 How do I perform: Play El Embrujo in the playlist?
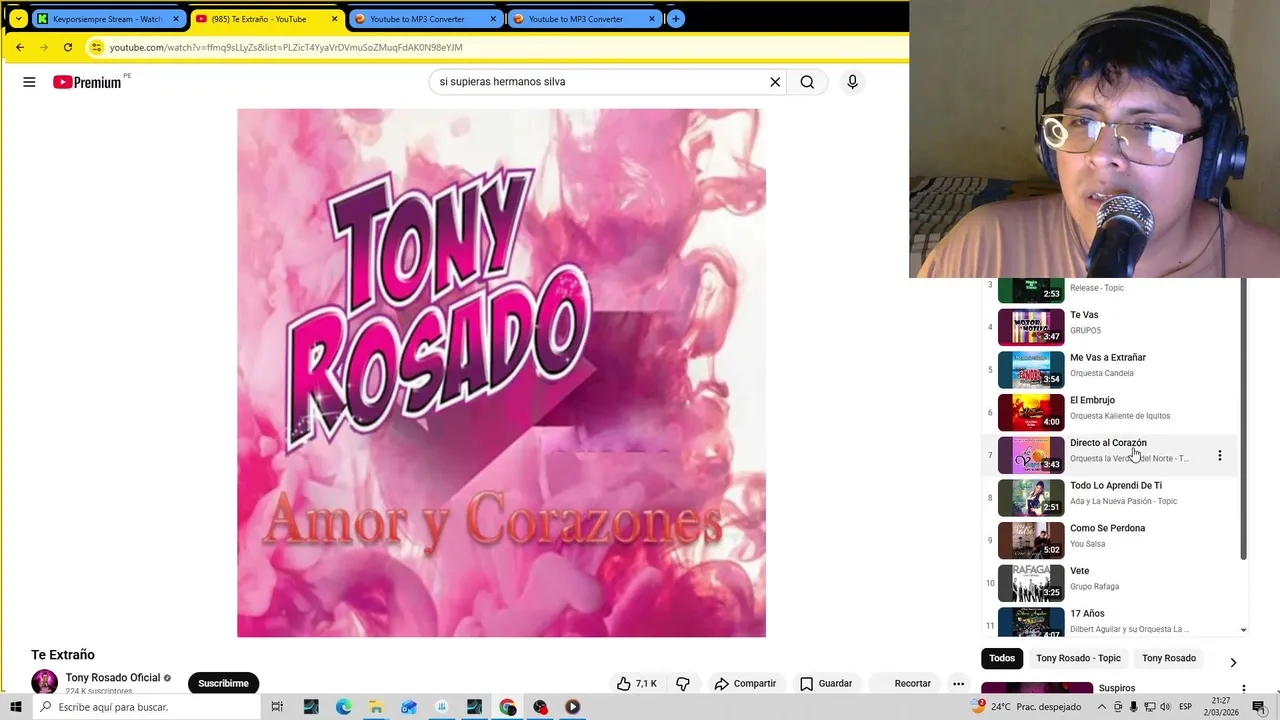[x=1110, y=412]
